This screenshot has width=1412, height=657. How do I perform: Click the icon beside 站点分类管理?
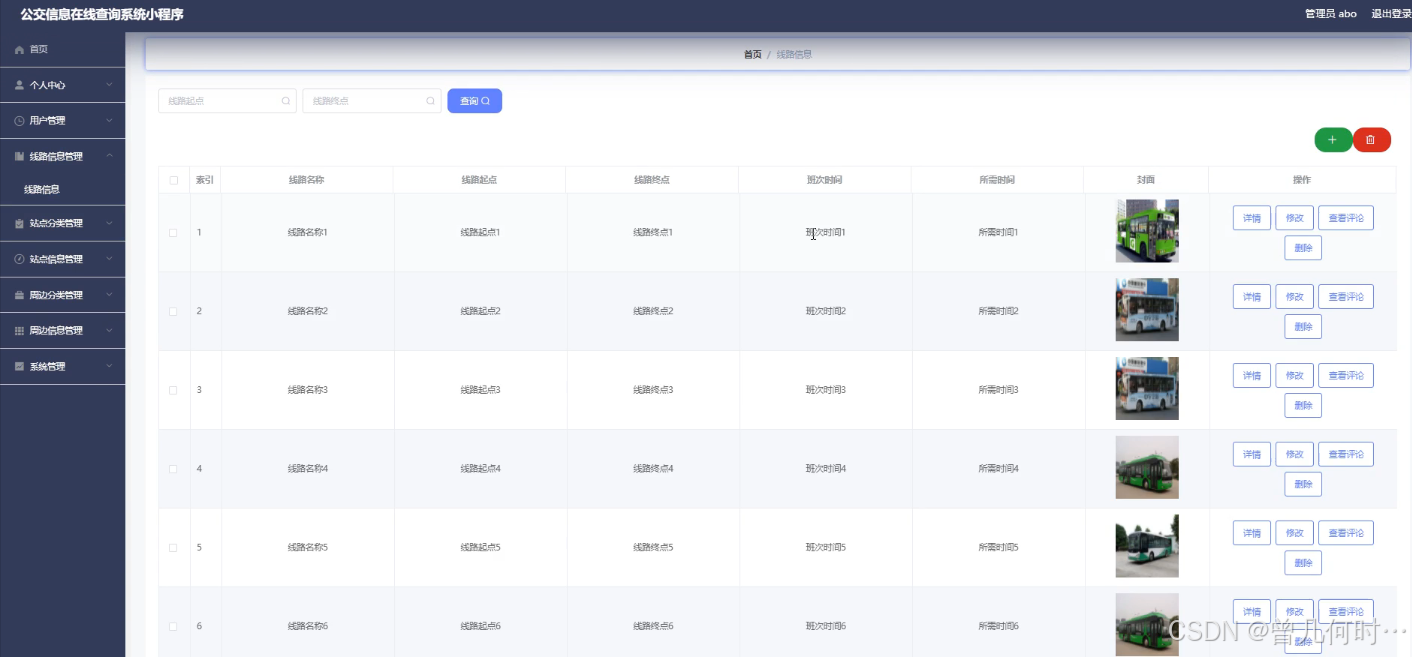click(19, 224)
